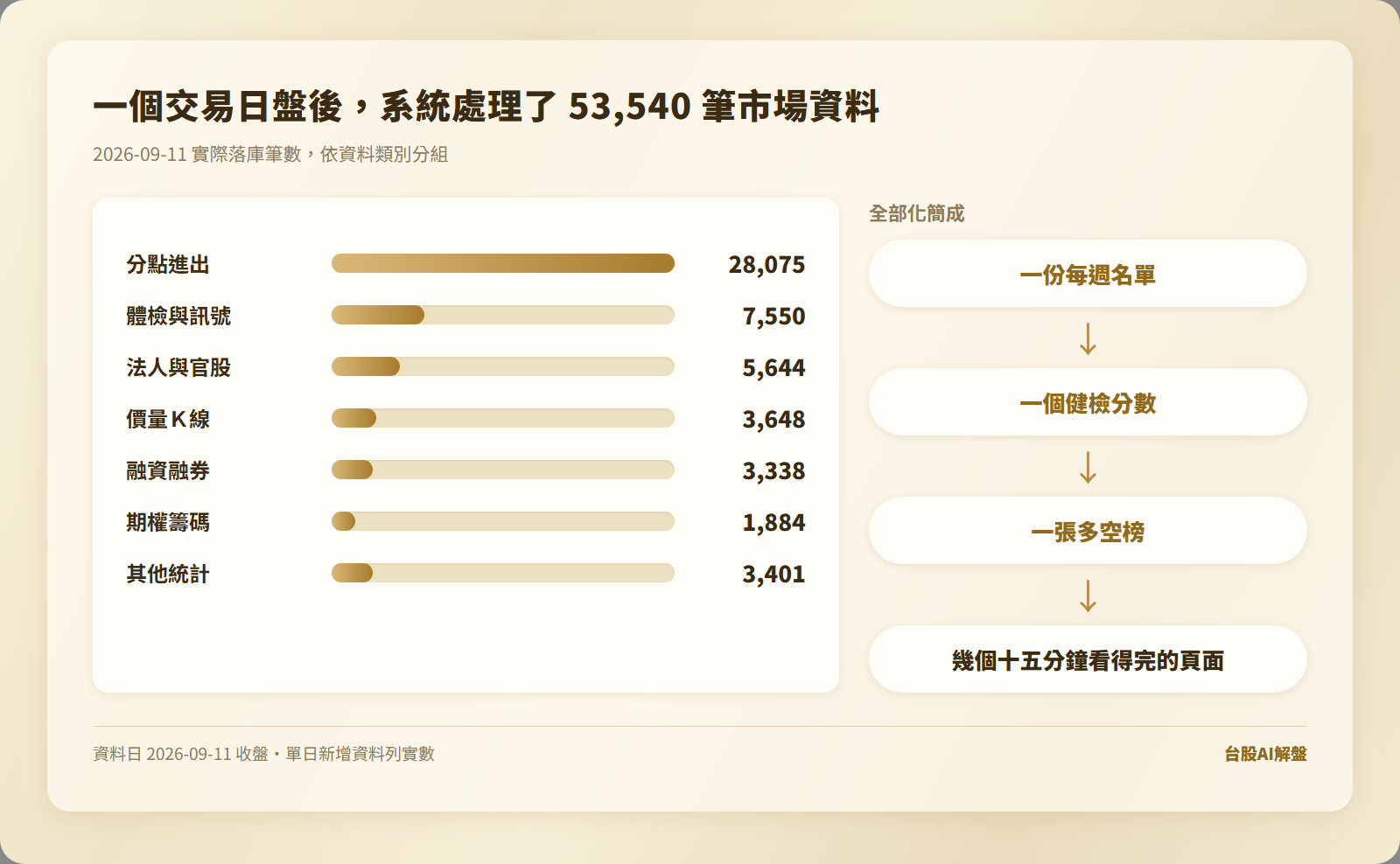Click the 幾個十五分鐘看得完的頁面 pill

point(1088,659)
